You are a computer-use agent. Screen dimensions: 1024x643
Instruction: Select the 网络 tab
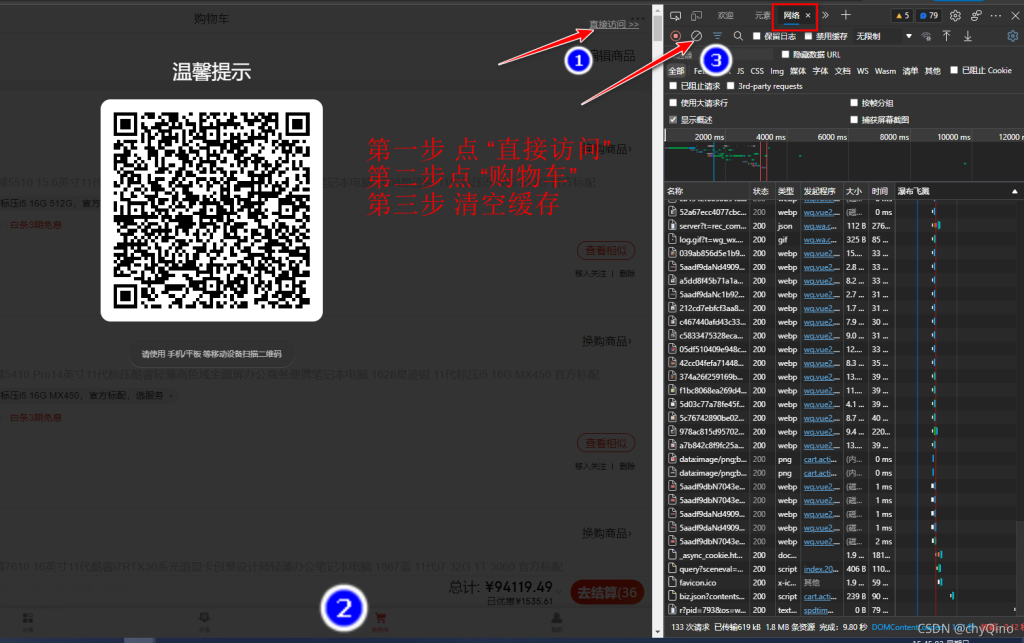(x=792, y=16)
